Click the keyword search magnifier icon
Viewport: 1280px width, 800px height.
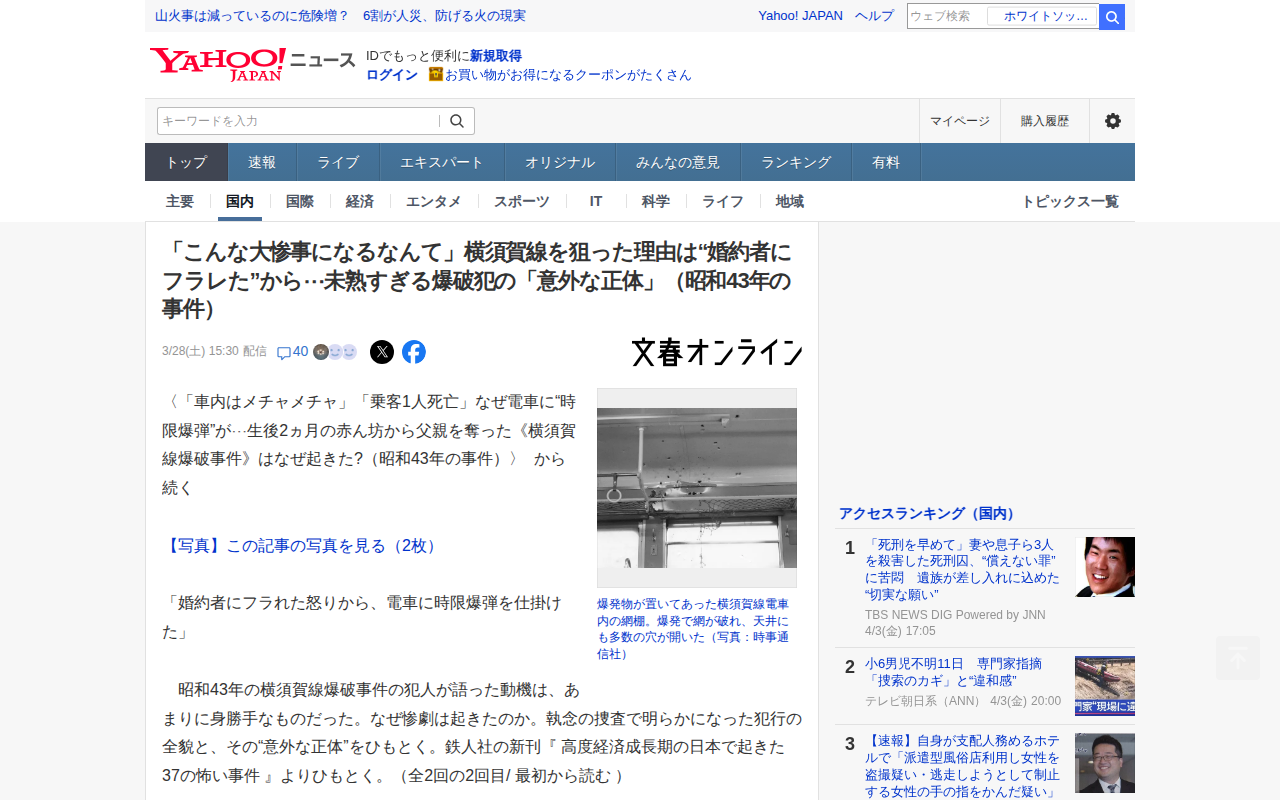pyautogui.click(x=457, y=121)
